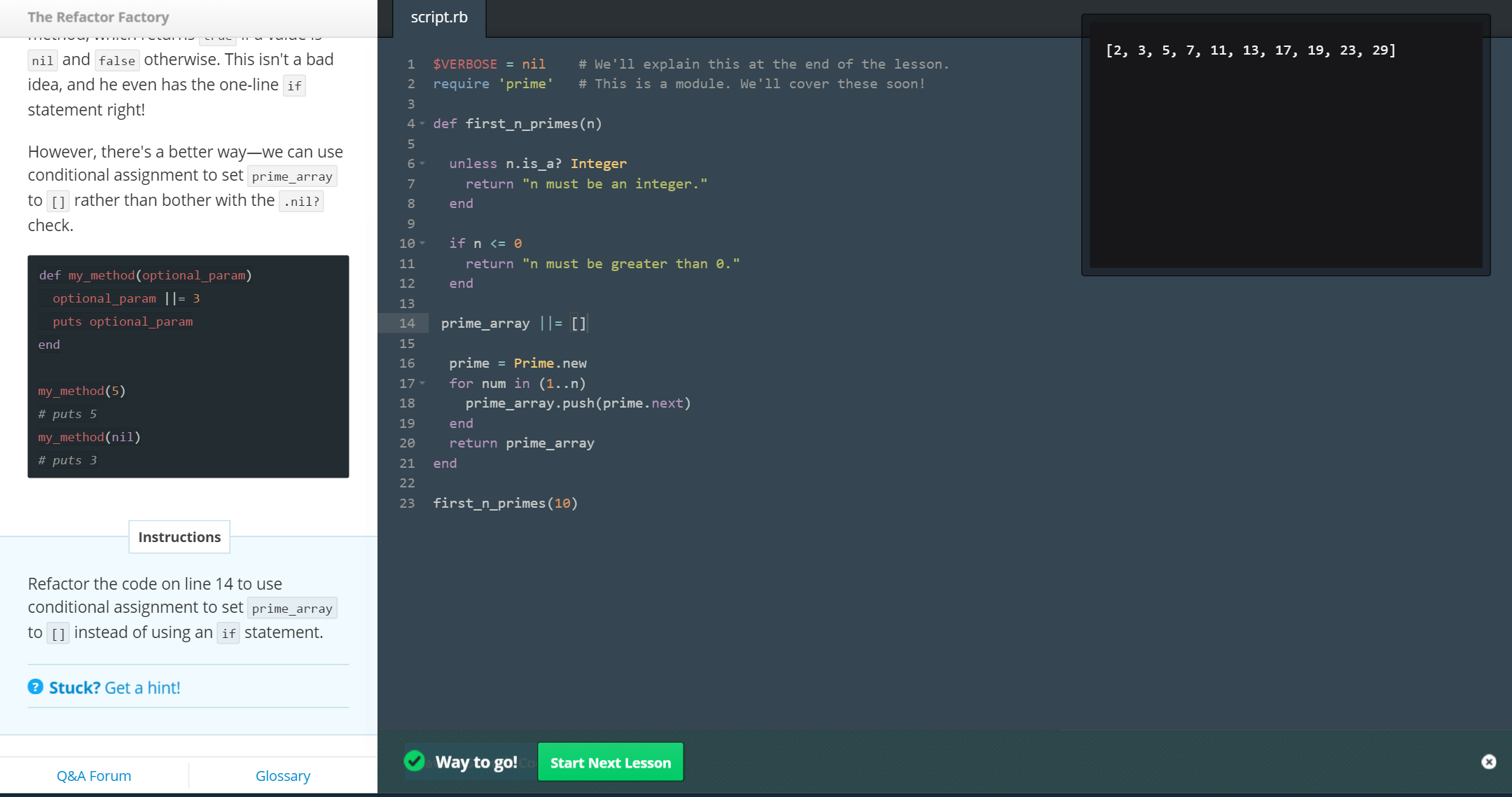Collapse the unless block fold arrow
The image size is (1512, 797).
[422, 164]
